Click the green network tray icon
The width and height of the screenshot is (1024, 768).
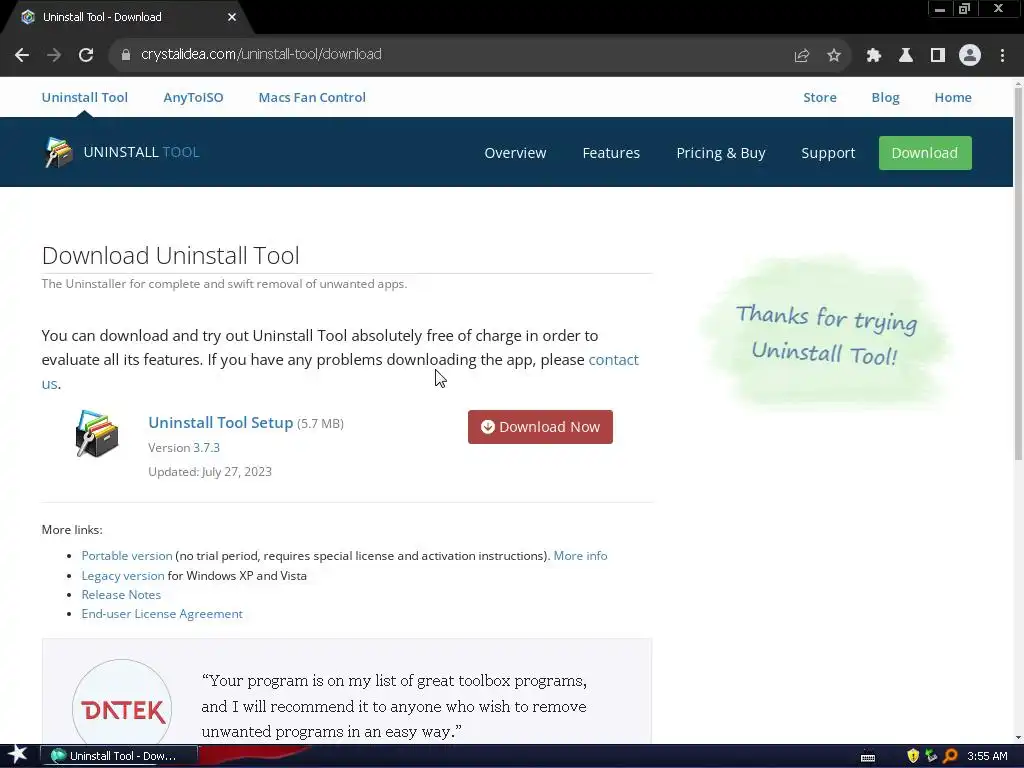tap(931, 756)
